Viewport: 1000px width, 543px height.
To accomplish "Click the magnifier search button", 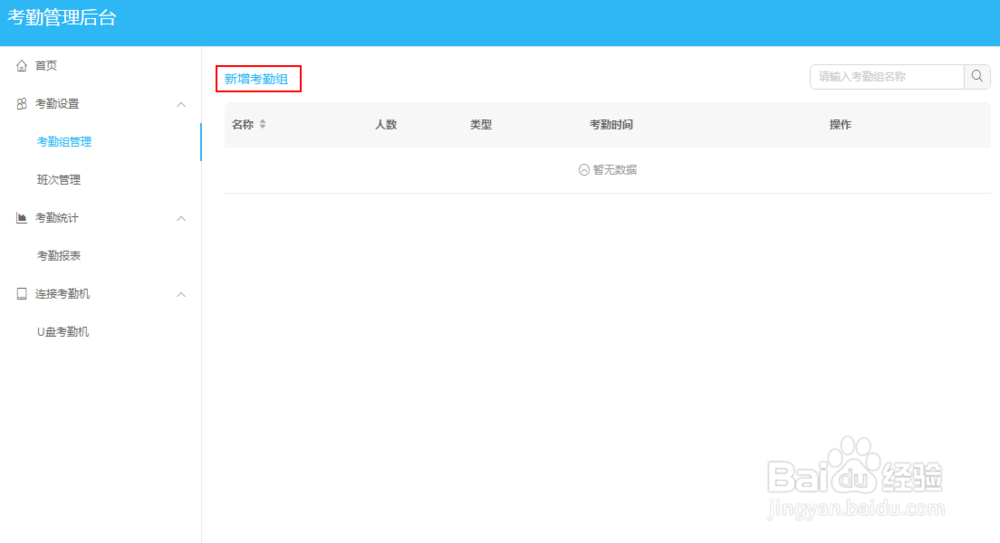I will 977,77.
